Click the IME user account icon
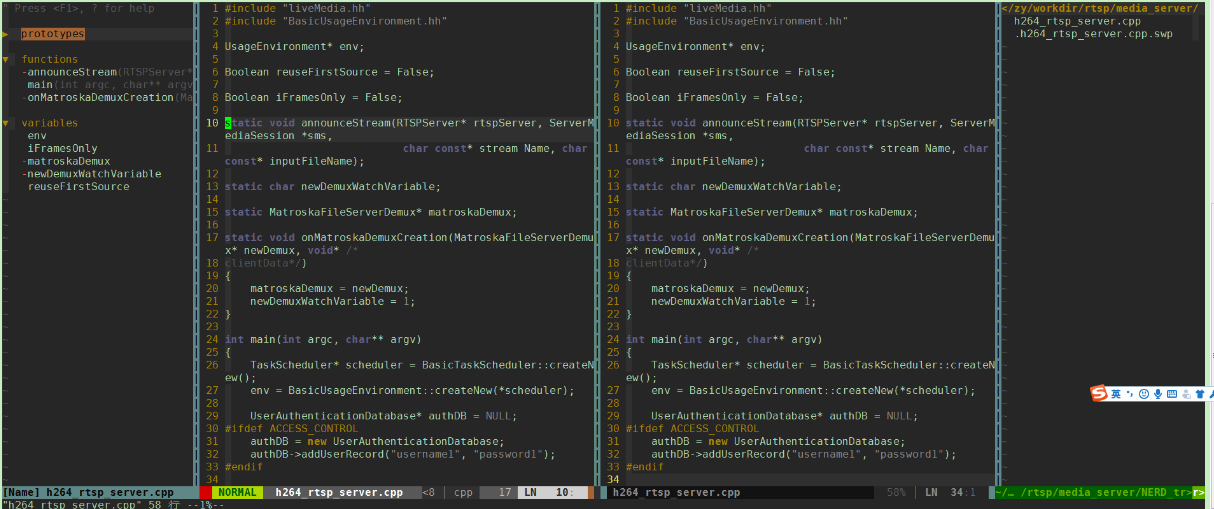 (1186, 394)
